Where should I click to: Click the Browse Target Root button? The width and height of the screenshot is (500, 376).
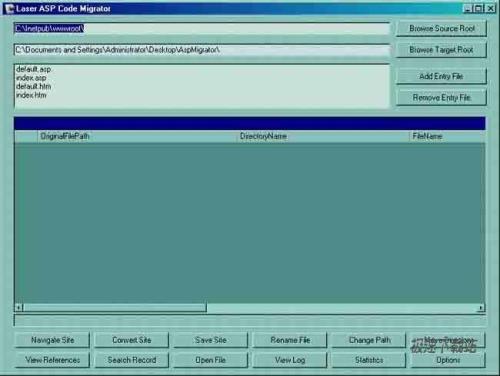point(441,50)
